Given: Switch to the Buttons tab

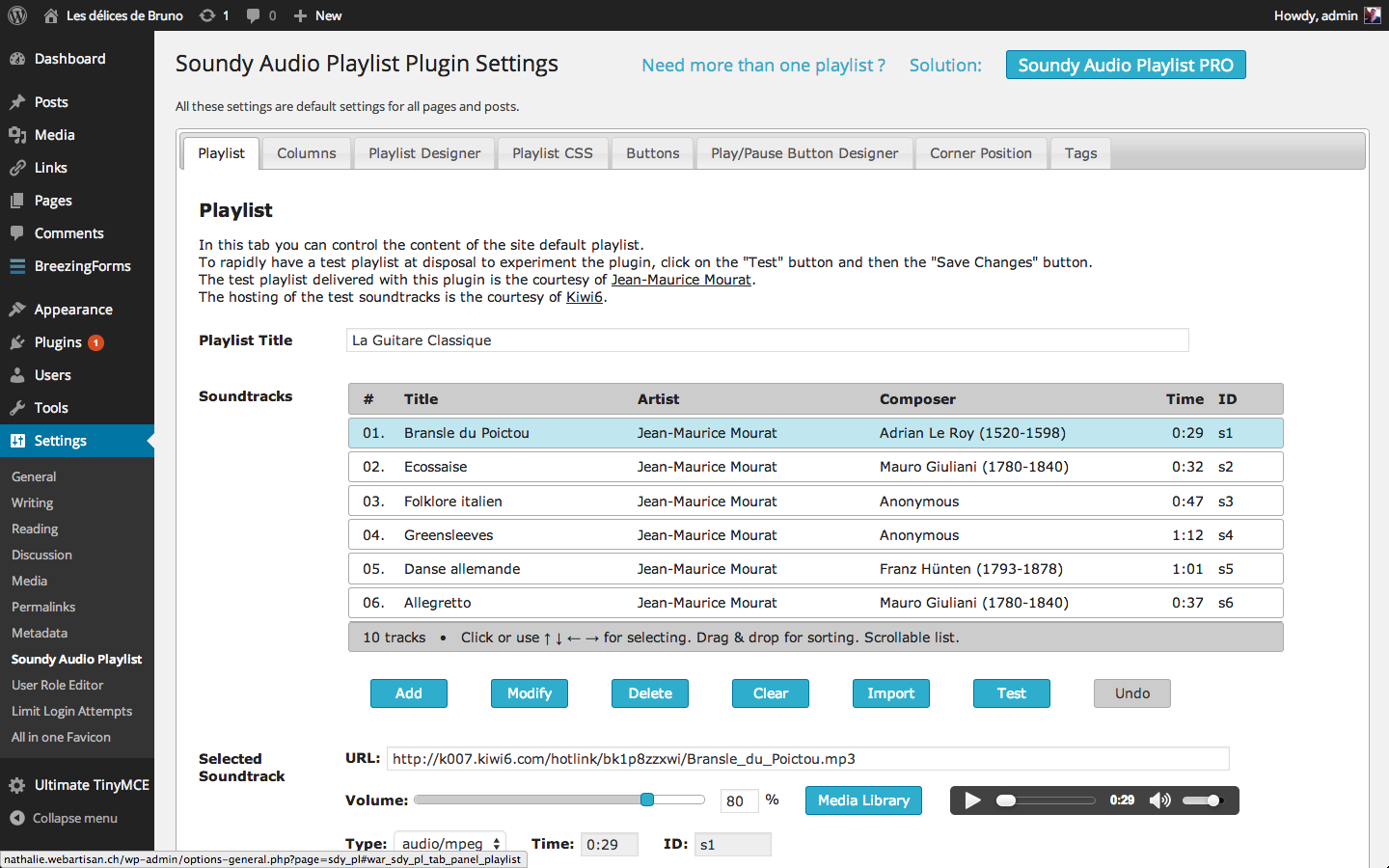Looking at the screenshot, I should [x=653, y=153].
